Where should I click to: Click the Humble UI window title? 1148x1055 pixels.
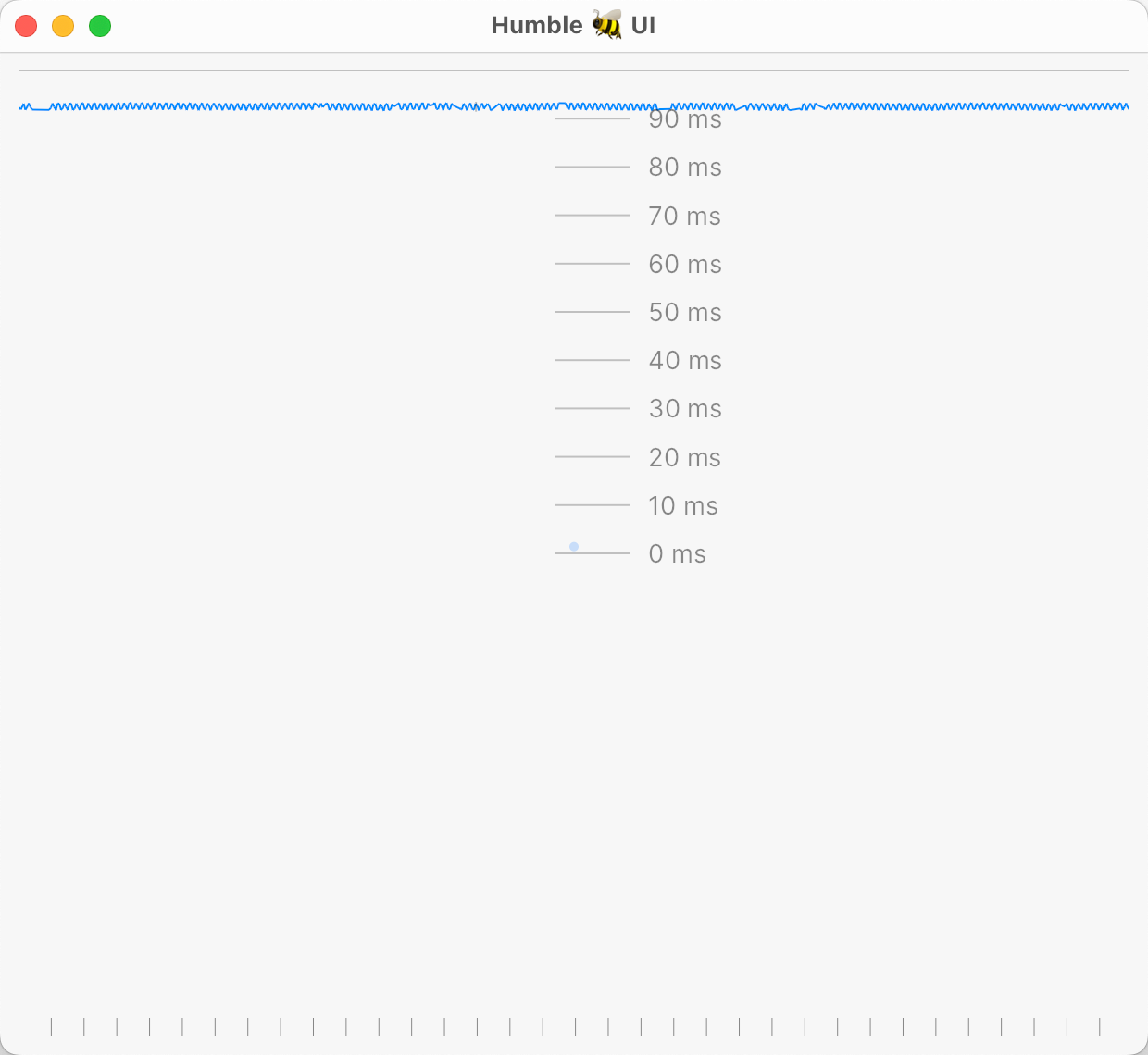573,25
